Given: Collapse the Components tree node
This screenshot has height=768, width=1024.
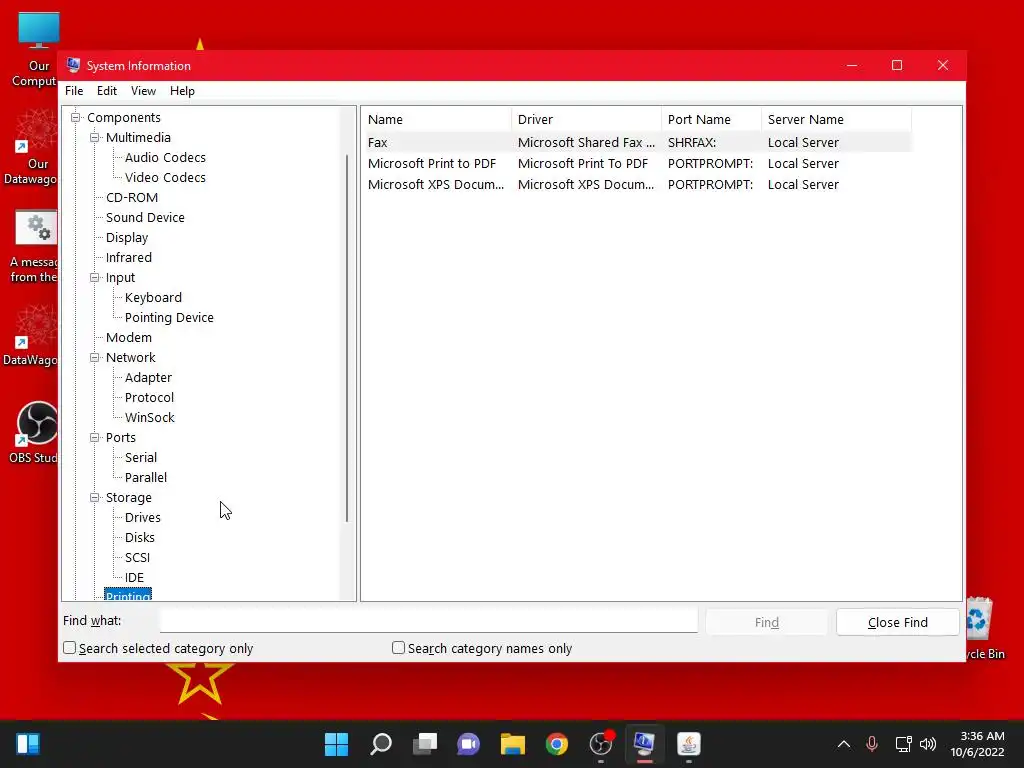Looking at the screenshot, I should pos(76,118).
